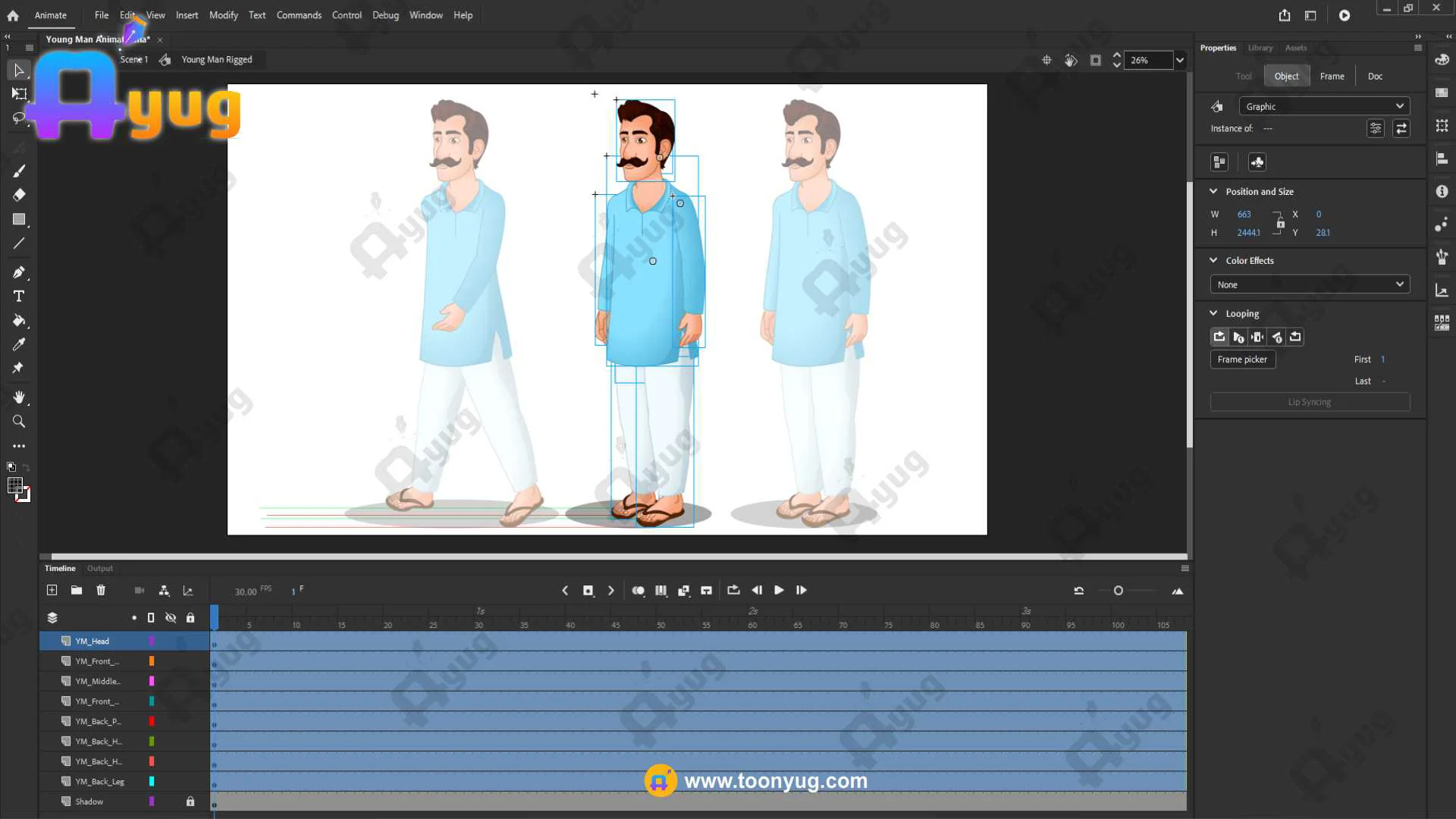Click the timeline zoom slider handle

click(1118, 591)
